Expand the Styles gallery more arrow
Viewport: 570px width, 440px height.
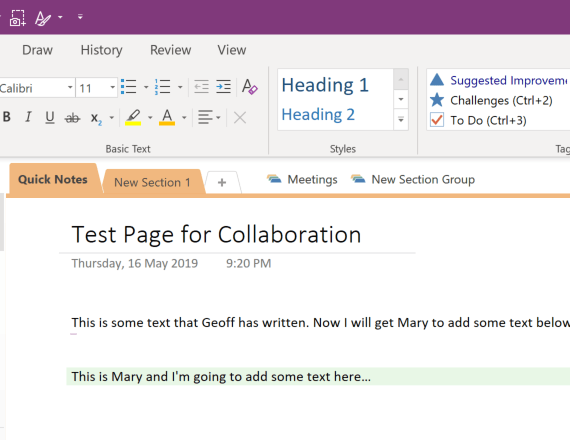pyautogui.click(x=401, y=120)
